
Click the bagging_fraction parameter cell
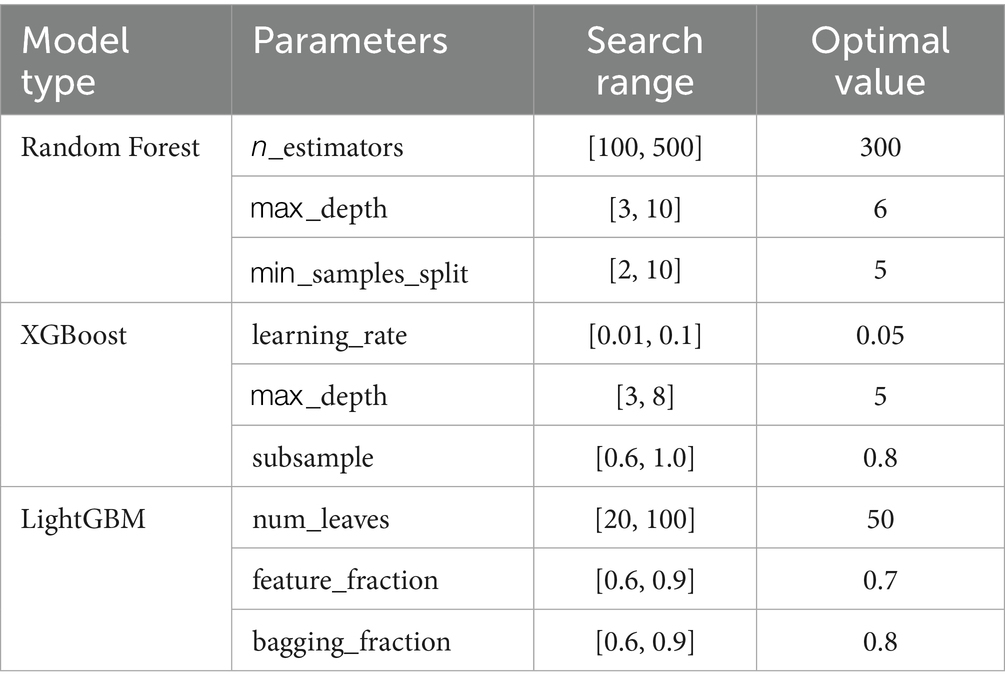(x=351, y=641)
